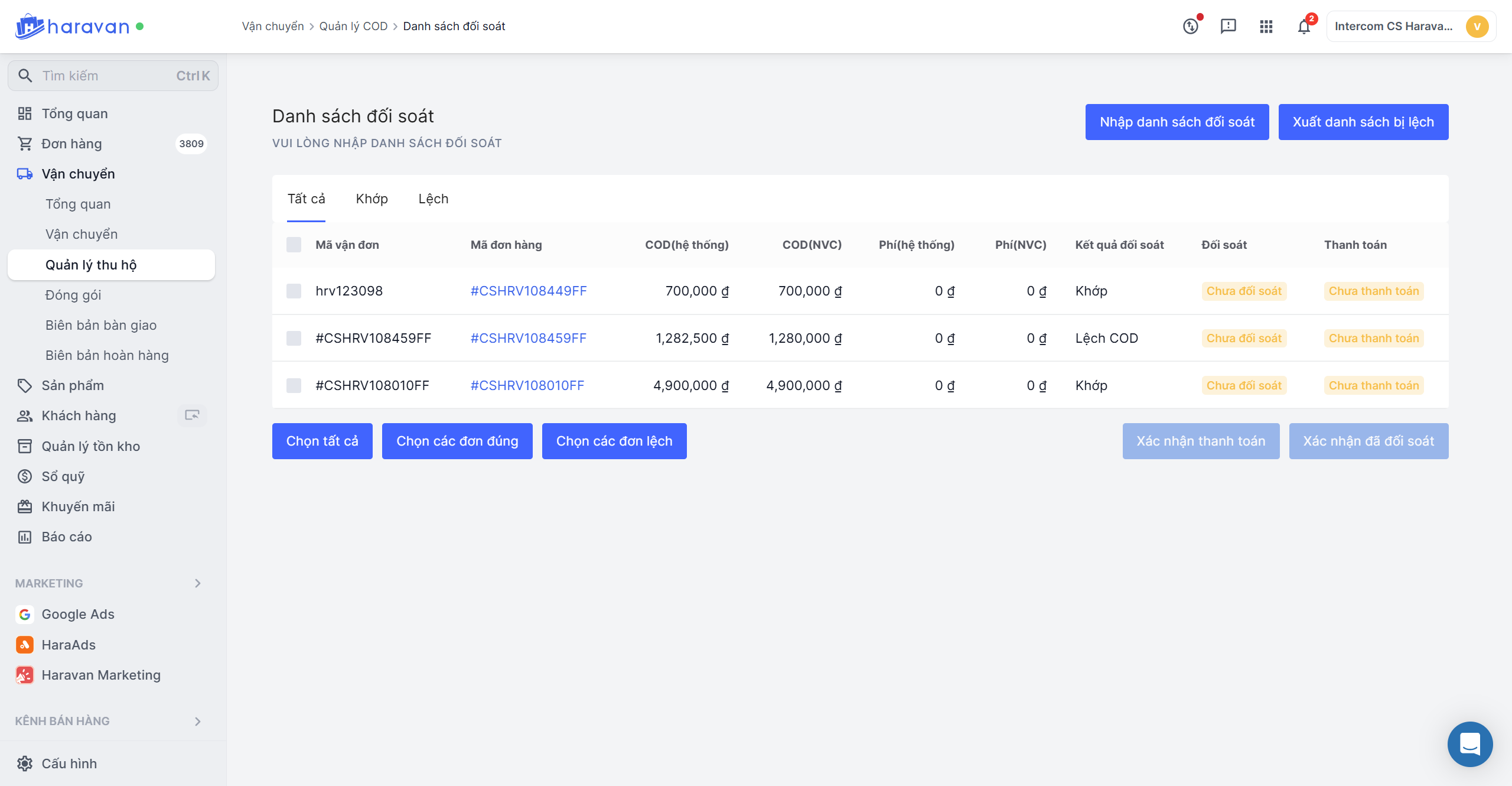Image resolution: width=1512 pixels, height=786 pixels.
Task: Check the row for hrv123098
Action: click(294, 291)
